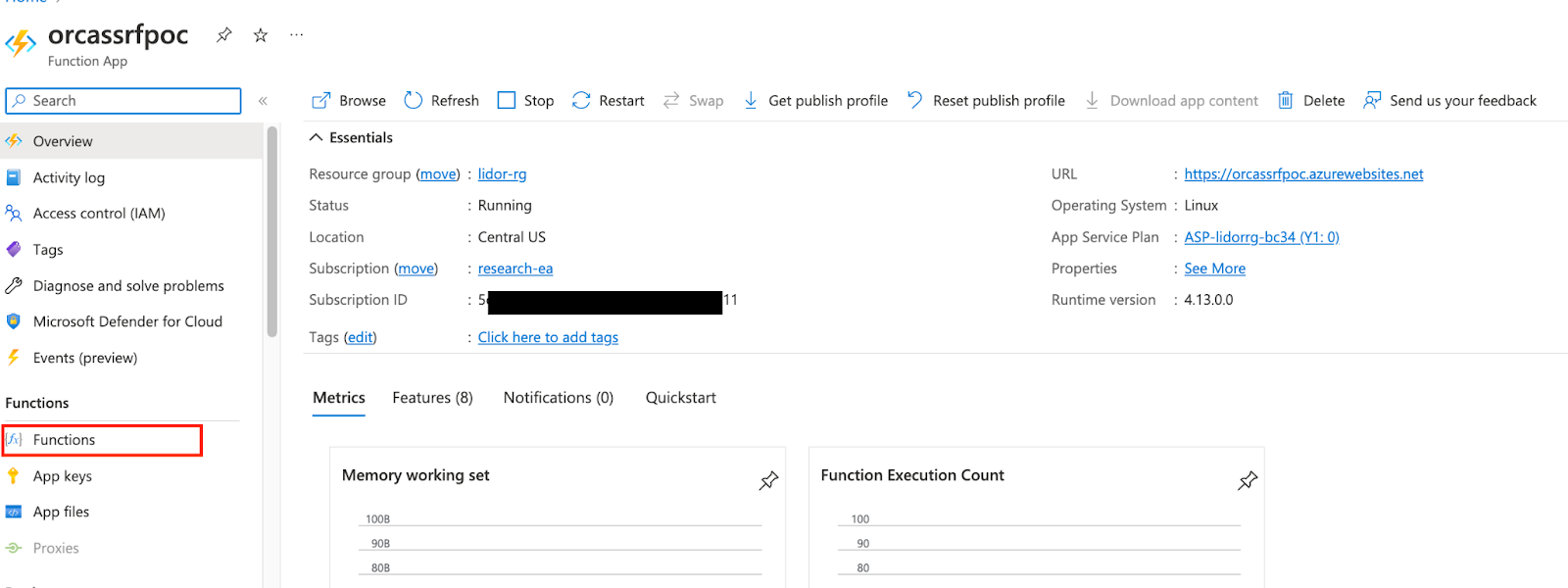Open the lidor-rg resource group link
The width and height of the screenshot is (1568, 588).
[502, 174]
